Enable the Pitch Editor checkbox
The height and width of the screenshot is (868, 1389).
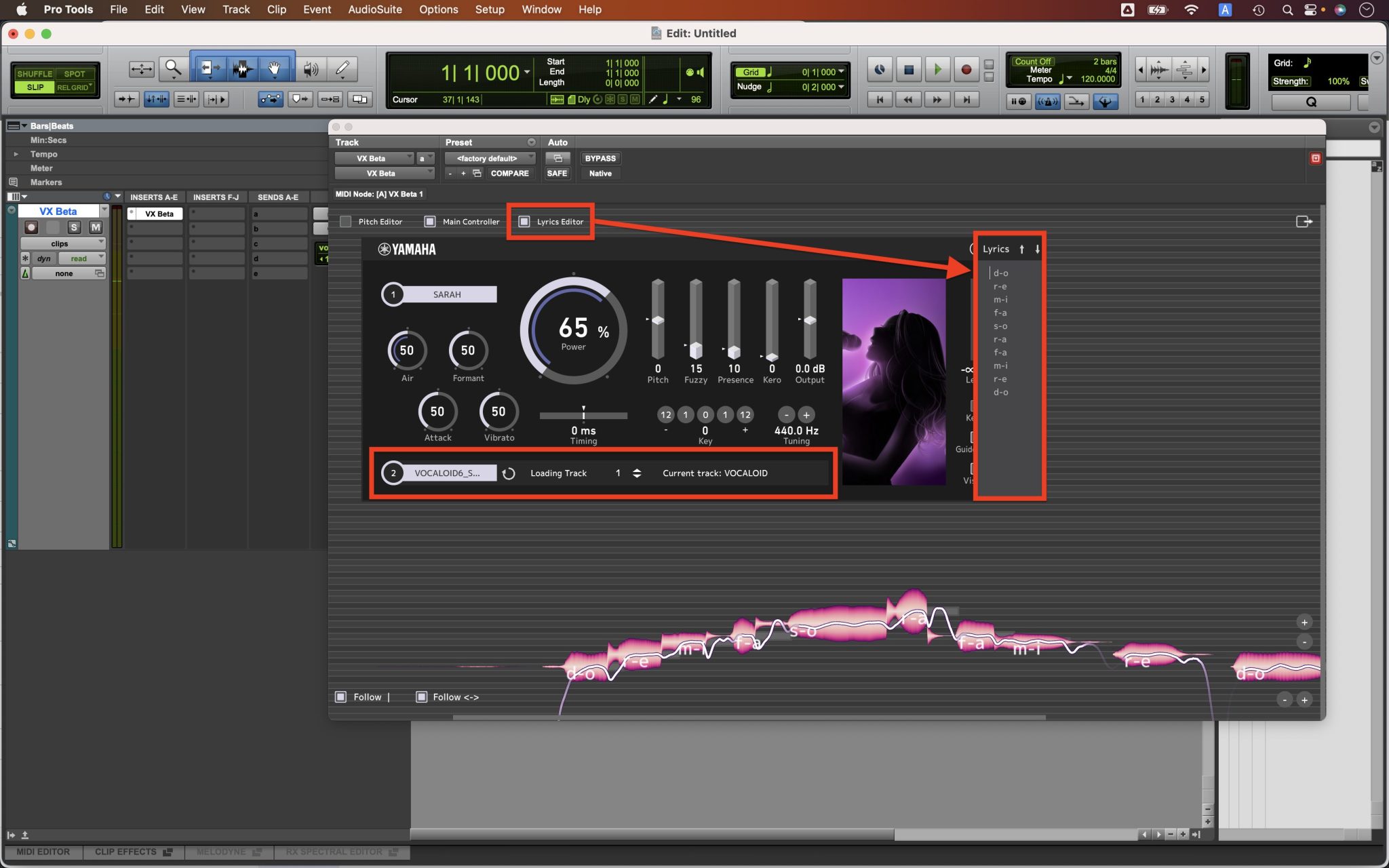(x=346, y=221)
